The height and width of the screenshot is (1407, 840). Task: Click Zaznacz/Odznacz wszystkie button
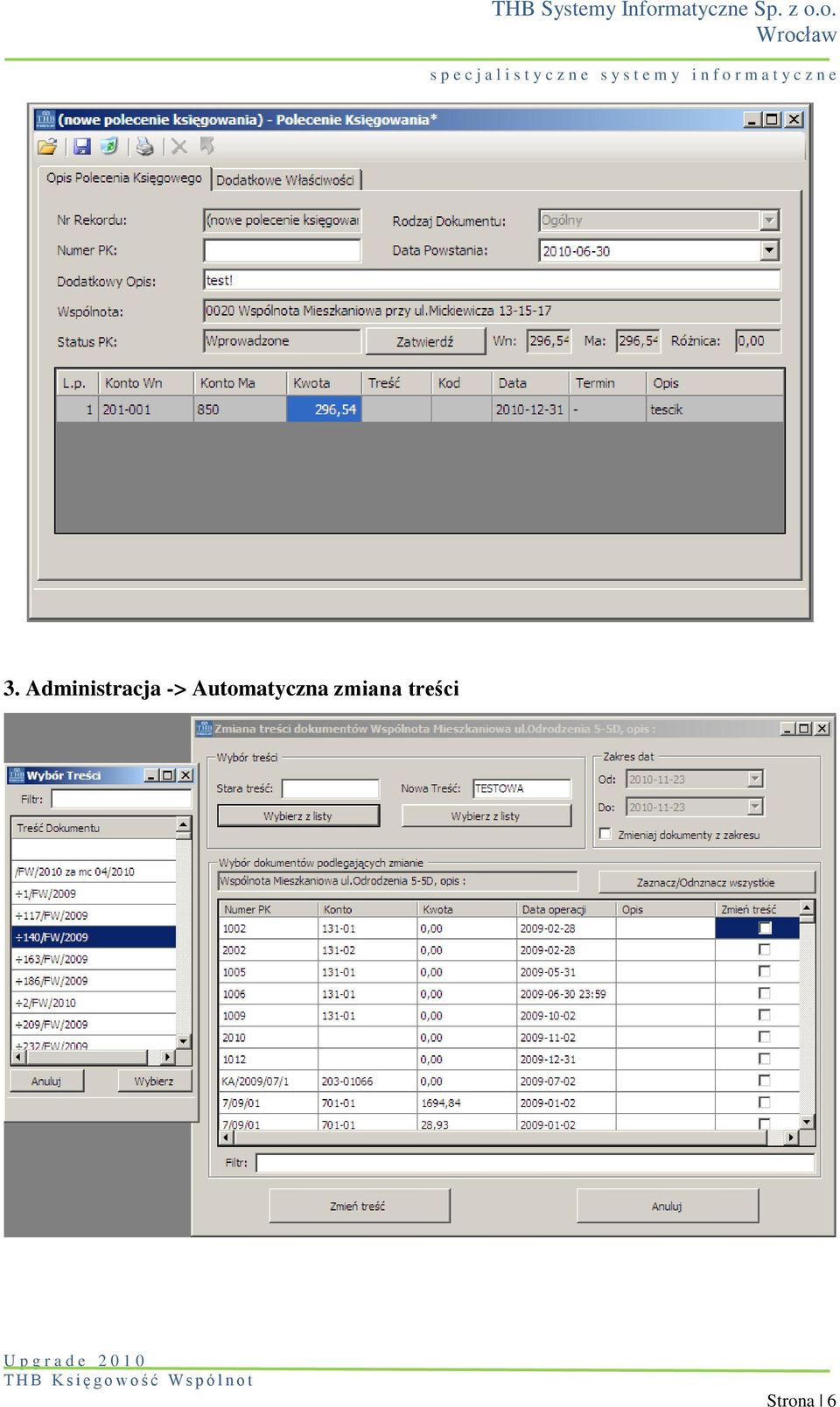pos(706,882)
